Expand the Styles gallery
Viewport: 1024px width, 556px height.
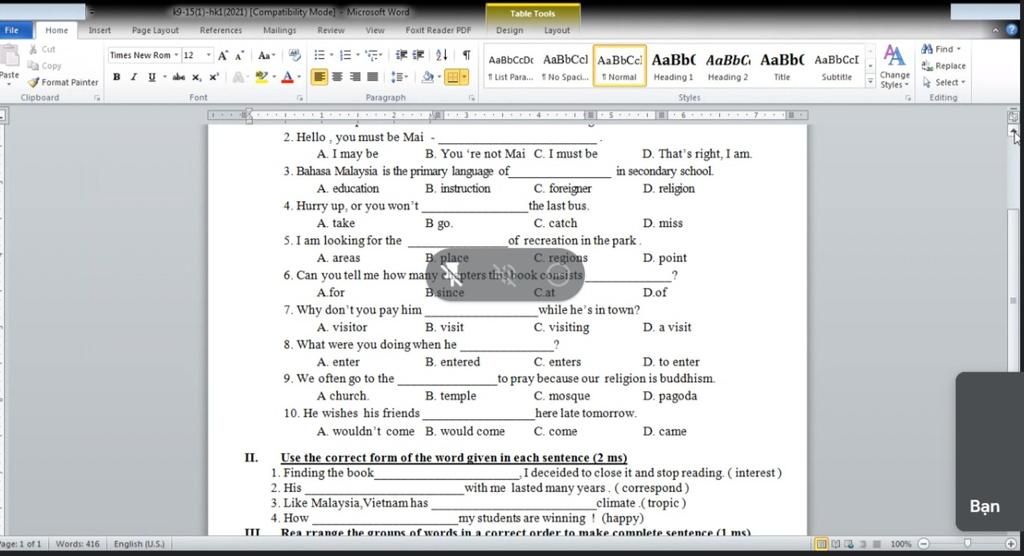(x=870, y=82)
